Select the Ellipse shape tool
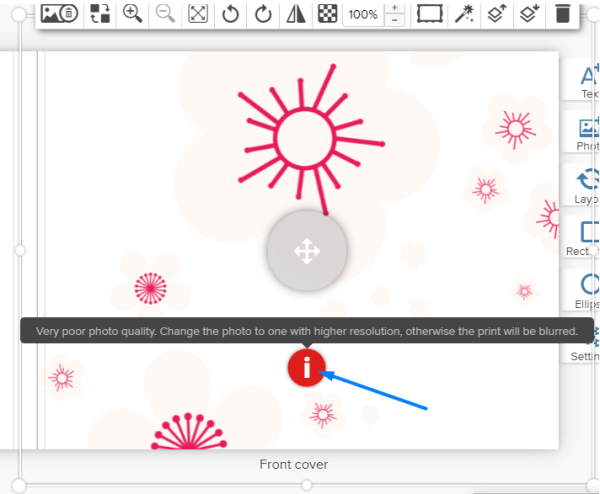 click(588, 289)
